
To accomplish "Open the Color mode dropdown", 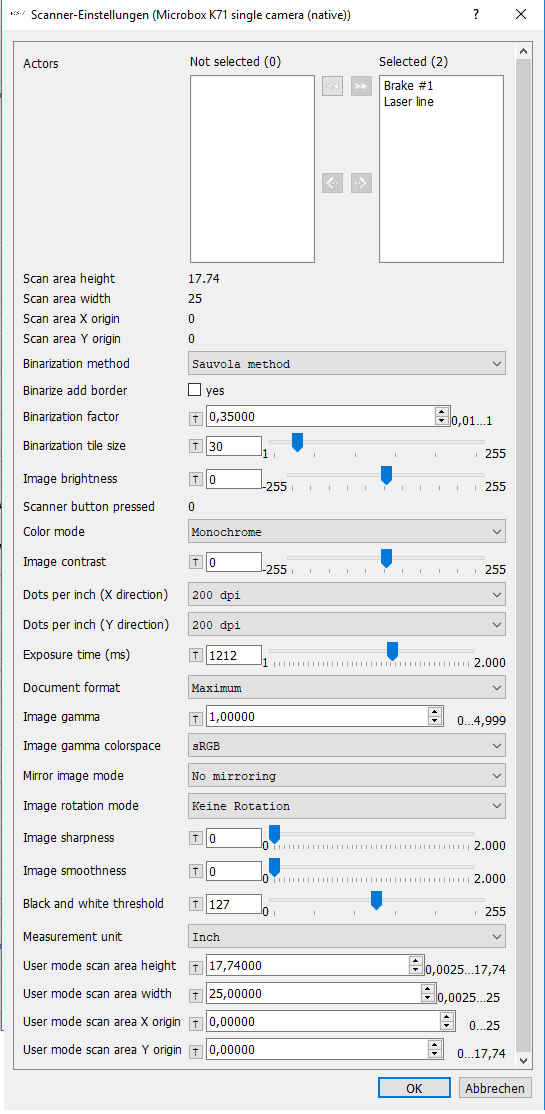I will coord(347,531).
